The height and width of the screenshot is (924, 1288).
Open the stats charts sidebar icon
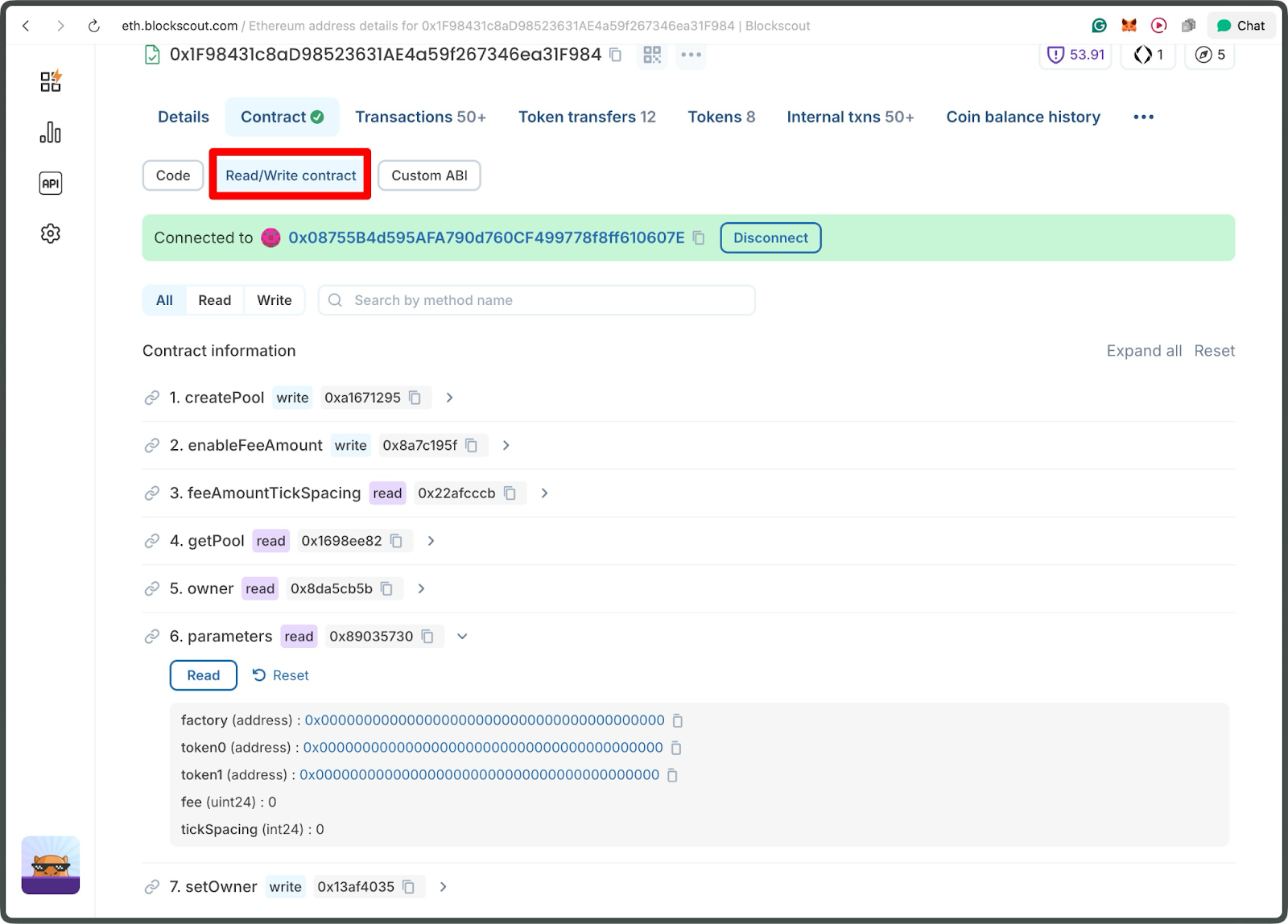coord(50,133)
